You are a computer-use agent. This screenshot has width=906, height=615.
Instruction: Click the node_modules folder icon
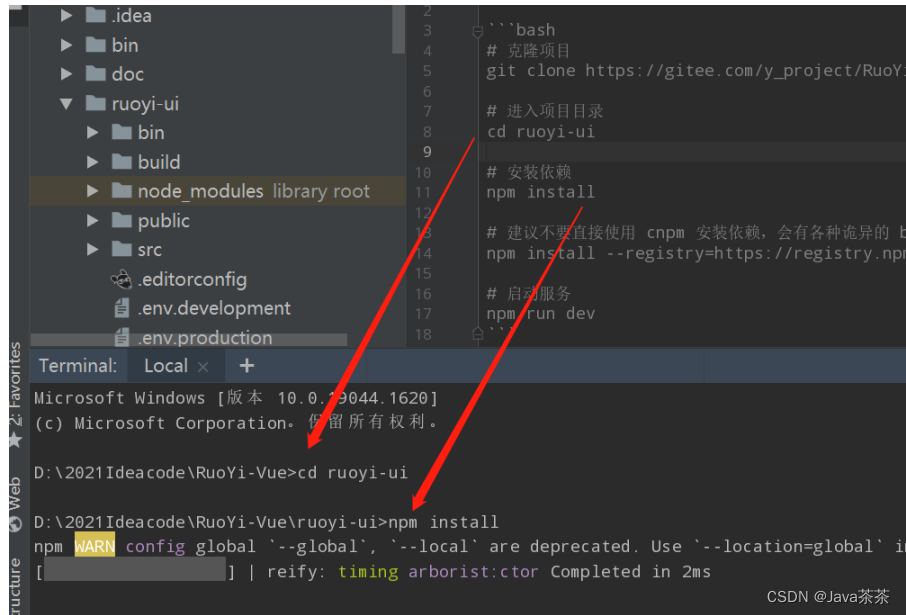click(x=121, y=190)
